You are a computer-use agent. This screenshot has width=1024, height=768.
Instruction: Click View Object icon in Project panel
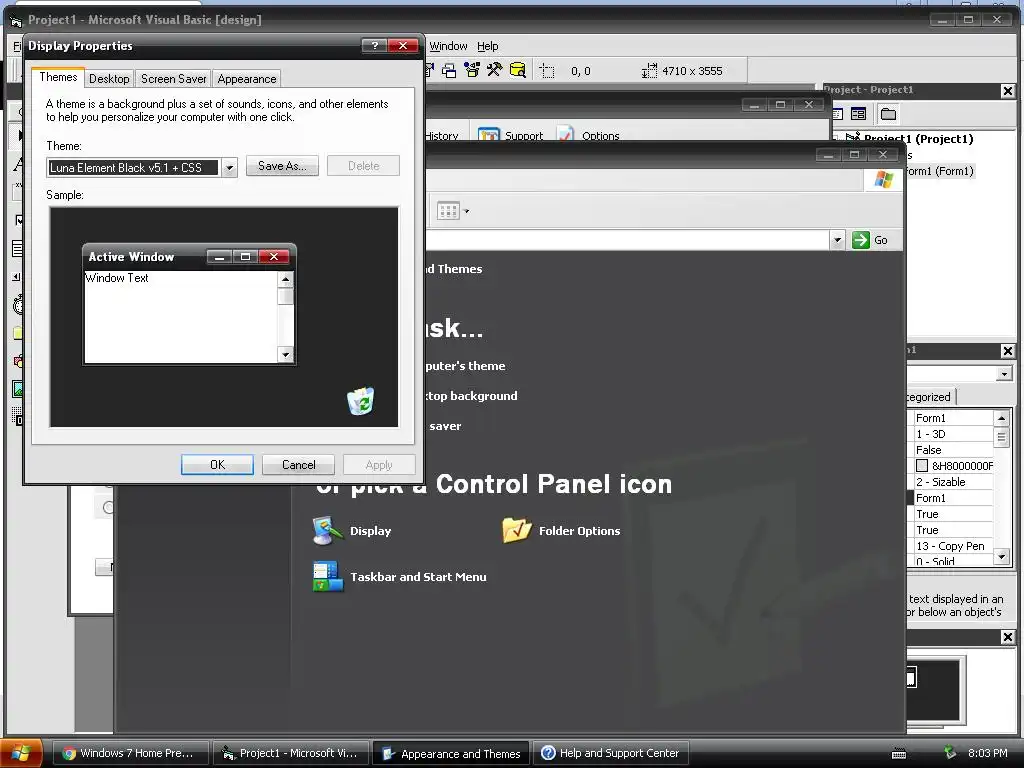[858, 114]
